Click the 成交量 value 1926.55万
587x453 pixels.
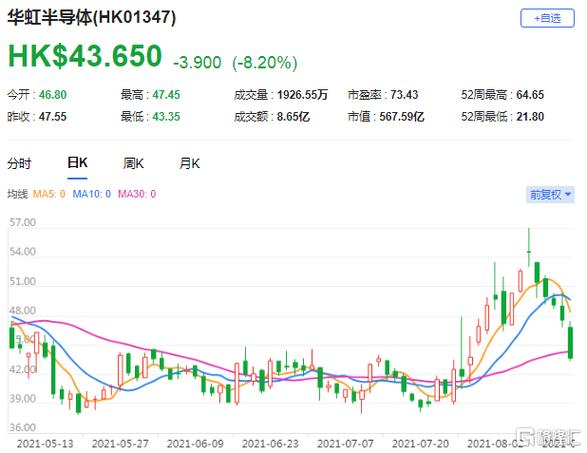pyautogui.click(x=302, y=95)
